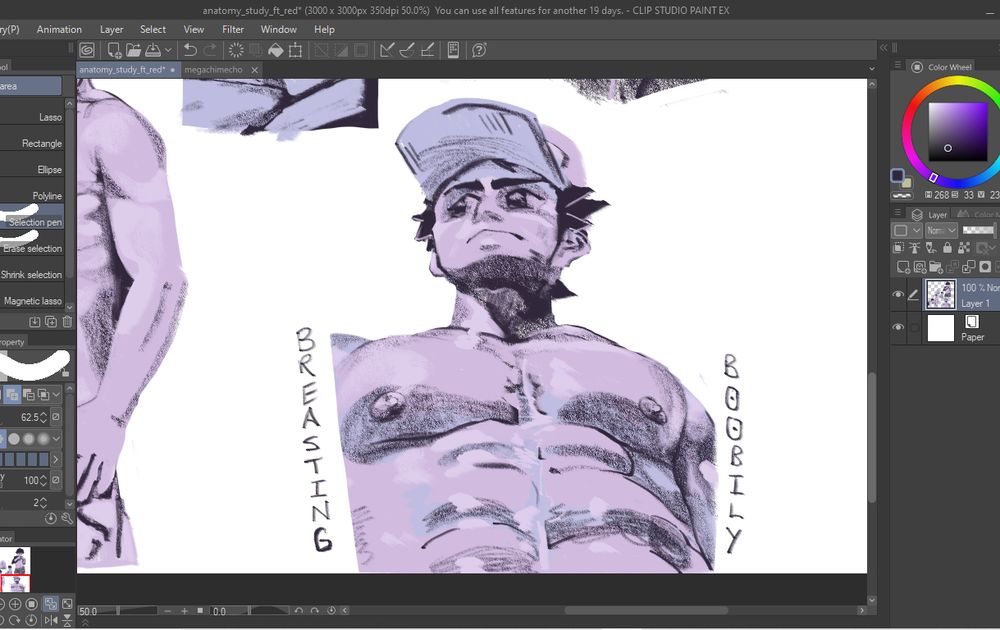This screenshot has width=1000, height=630.
Task: Click the Snap to grid icon
Action: (x=427, y=50)
